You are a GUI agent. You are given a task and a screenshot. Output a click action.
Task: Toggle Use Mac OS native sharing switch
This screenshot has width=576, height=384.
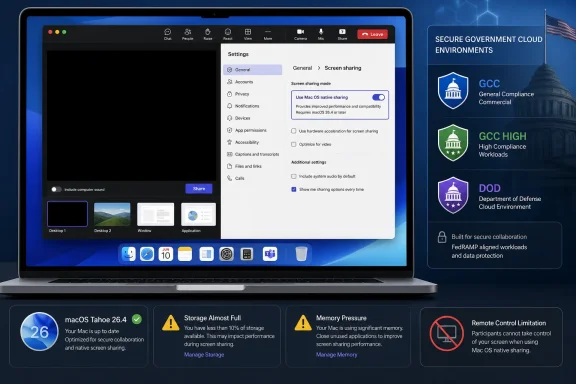(x=378, y=97)
